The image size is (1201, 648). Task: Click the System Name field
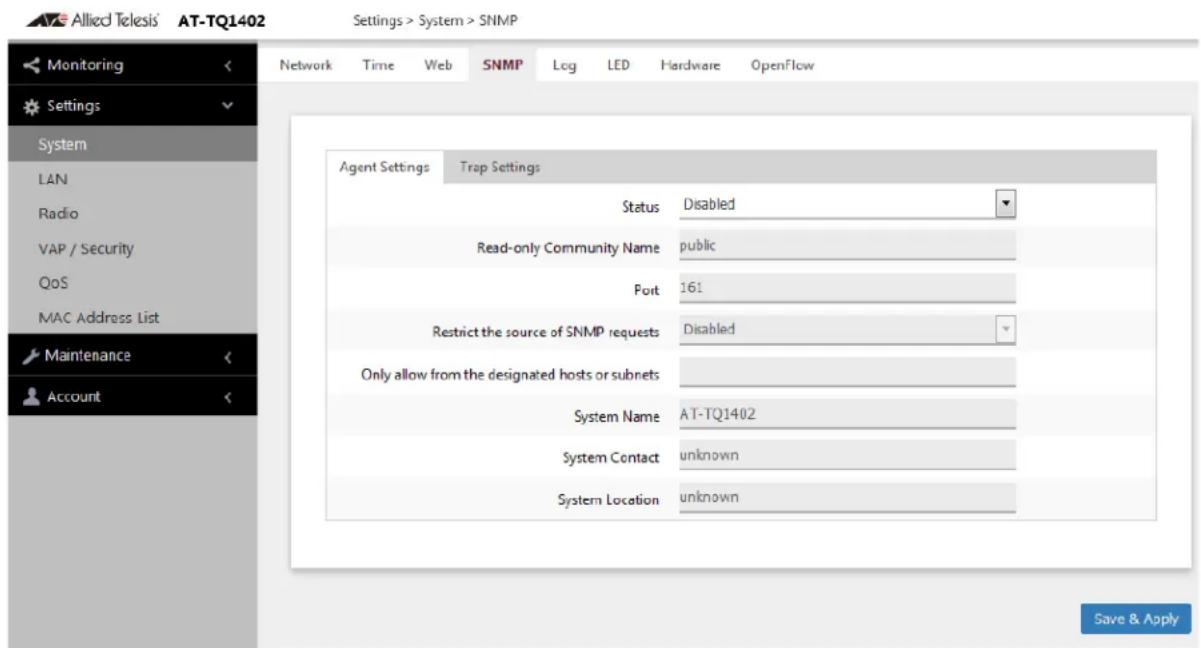pyautogui.click(x=848, y=415)
